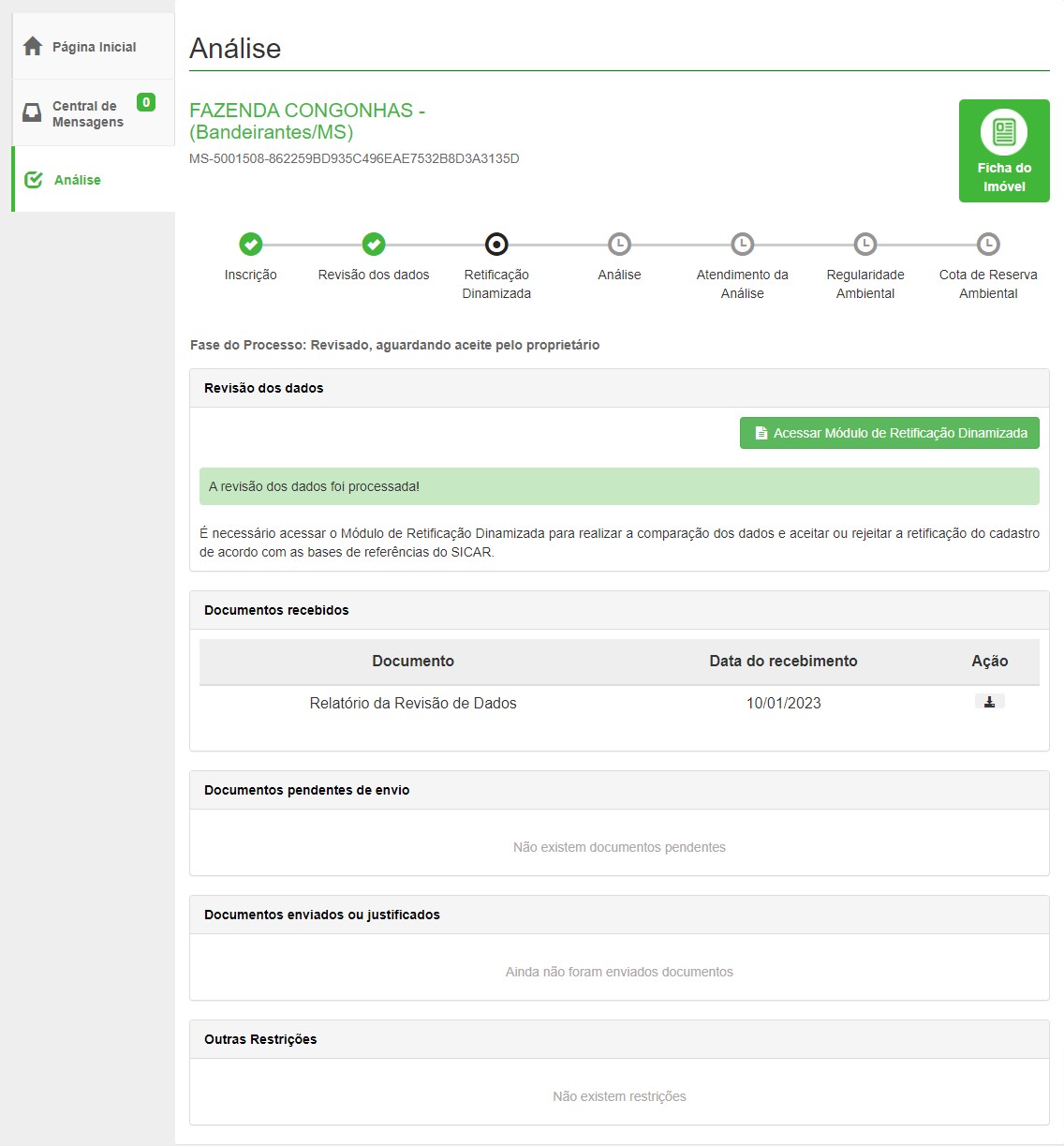This screenshot has height=1146, width=1064.
Task: Click Acessar Módulo de Retificação Dinamizada button
Action: pyautogui.click(x=890, y=433)
